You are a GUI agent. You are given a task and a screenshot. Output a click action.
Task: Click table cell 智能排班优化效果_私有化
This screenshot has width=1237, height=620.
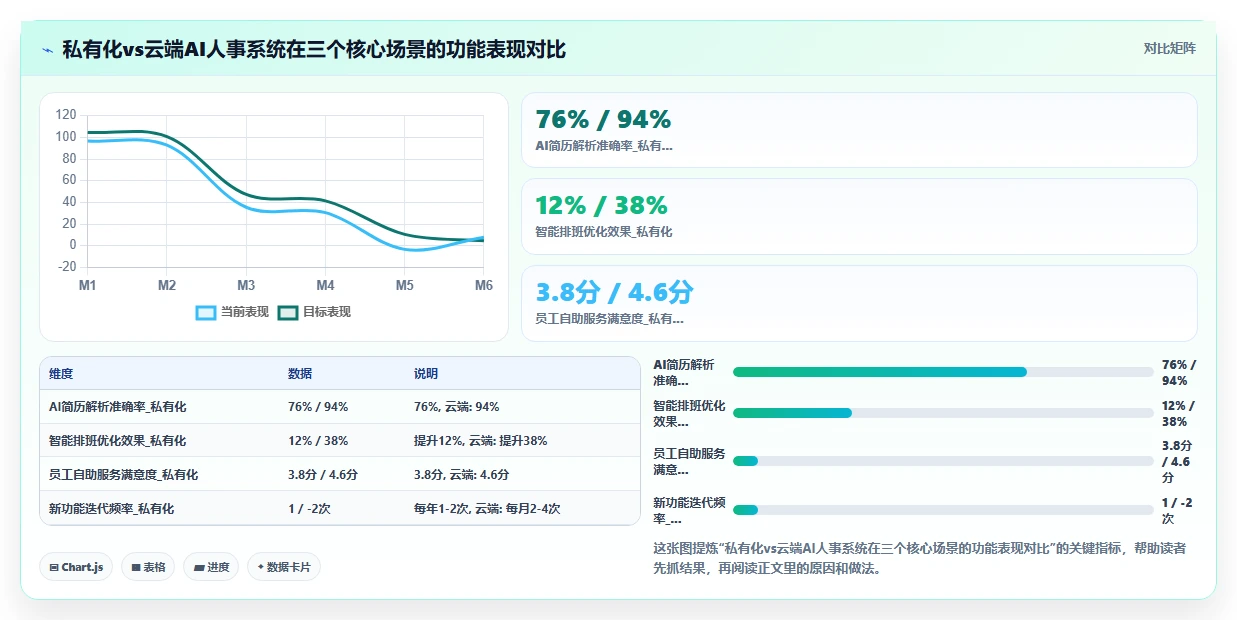click(x=118, y=441)
